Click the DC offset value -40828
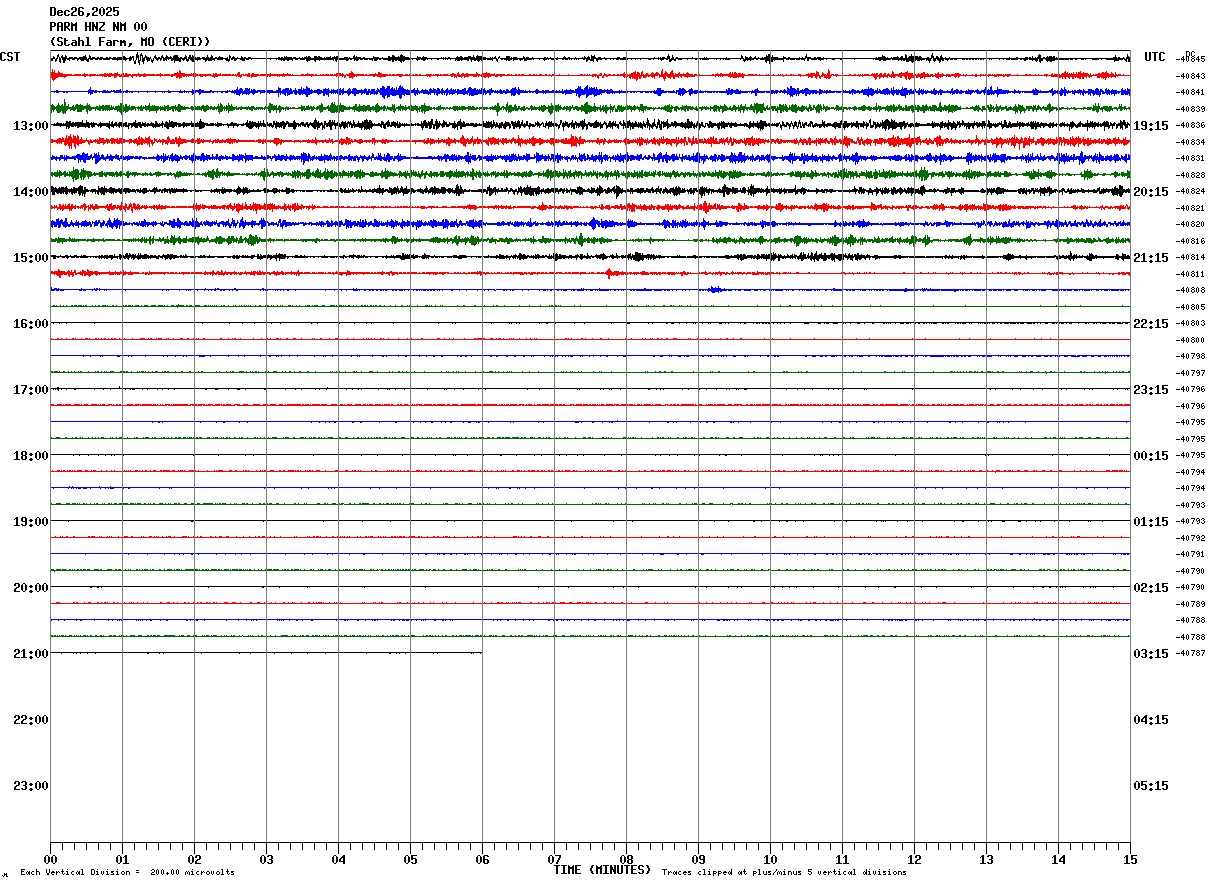This screenshot has height=886, width=1210. pyautogui.click(x=1190, y=175)
